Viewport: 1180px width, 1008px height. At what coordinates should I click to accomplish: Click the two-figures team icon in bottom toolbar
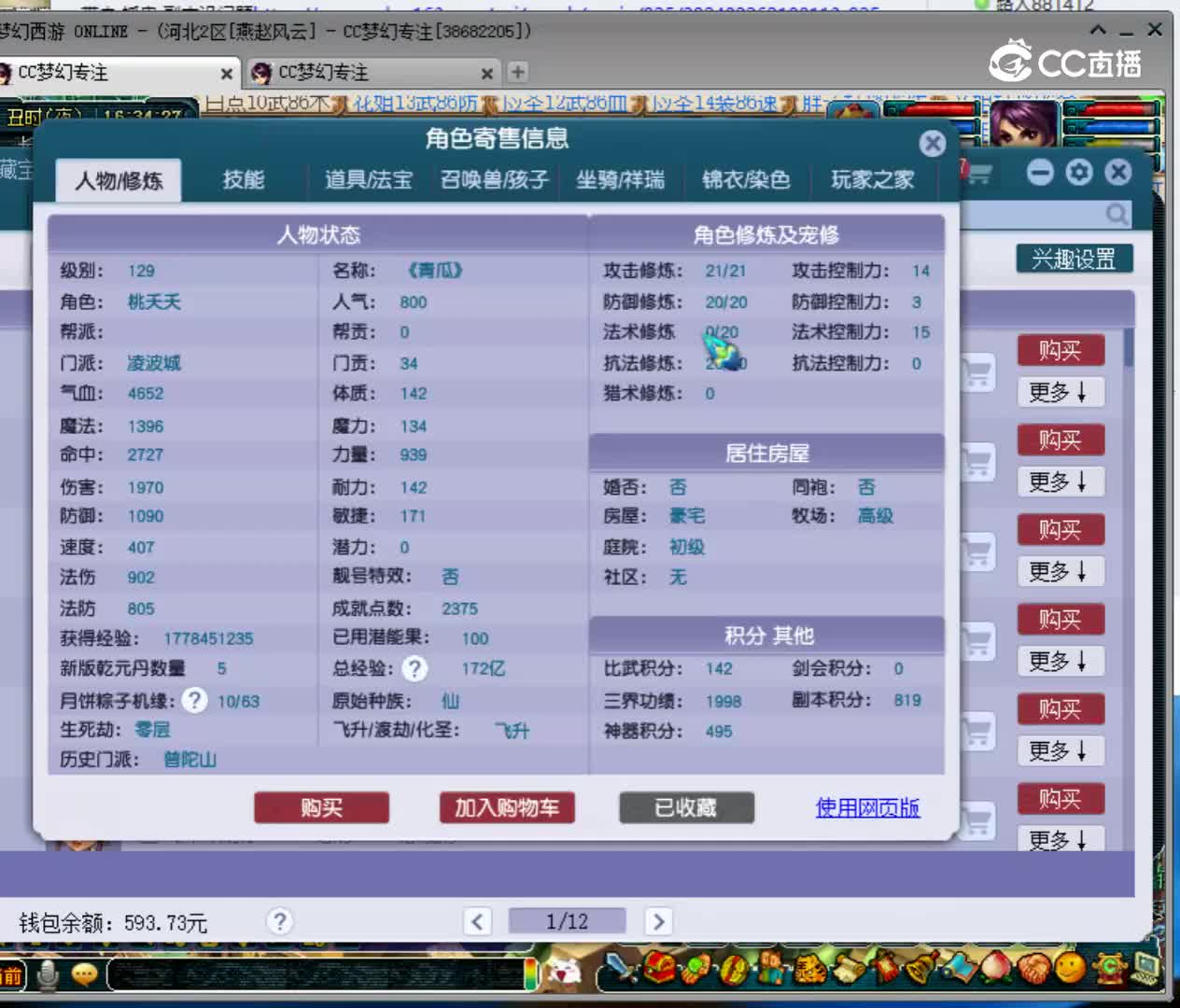point(771,970)
